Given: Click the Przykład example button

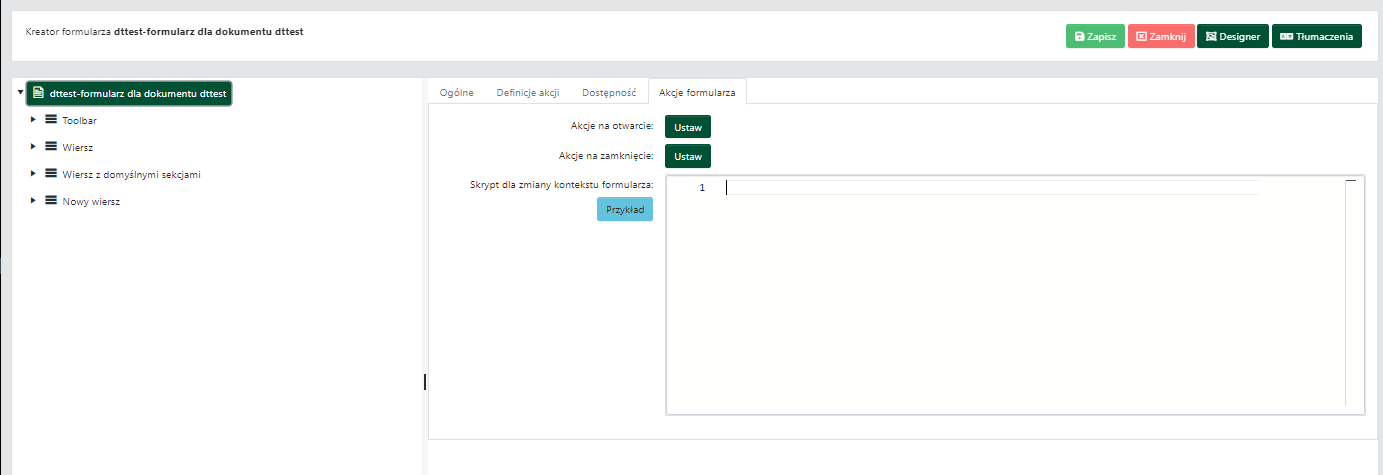Looking at the screenshot, I should 624,209.
